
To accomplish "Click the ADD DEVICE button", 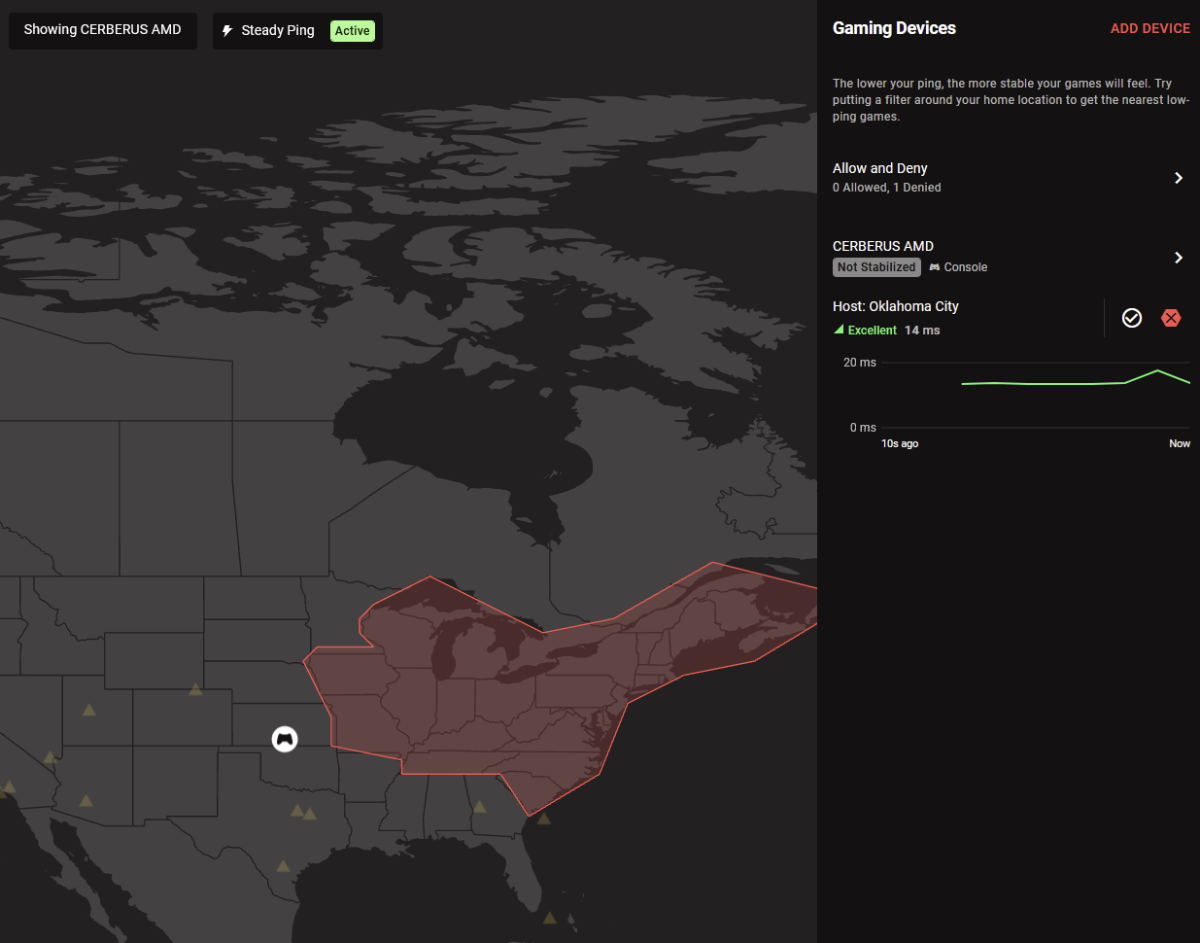I will tap(1150, 29).
